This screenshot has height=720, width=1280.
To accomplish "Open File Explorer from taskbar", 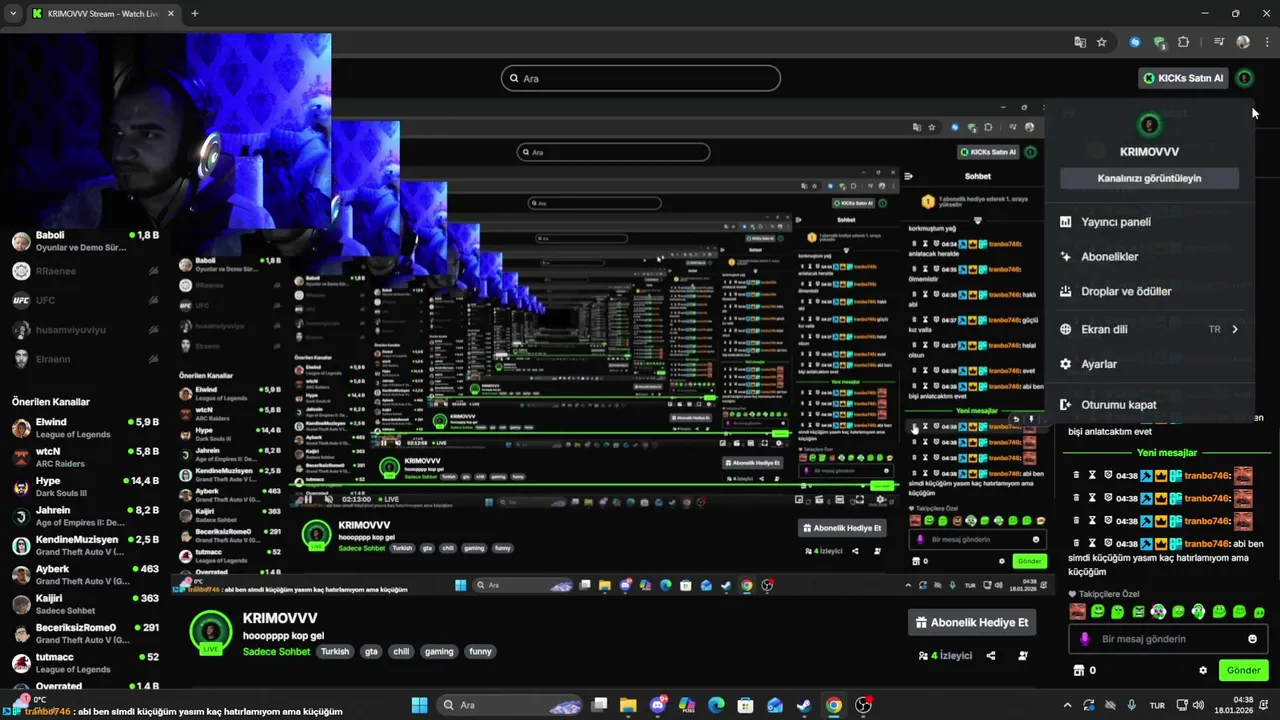I will [628, 705].
